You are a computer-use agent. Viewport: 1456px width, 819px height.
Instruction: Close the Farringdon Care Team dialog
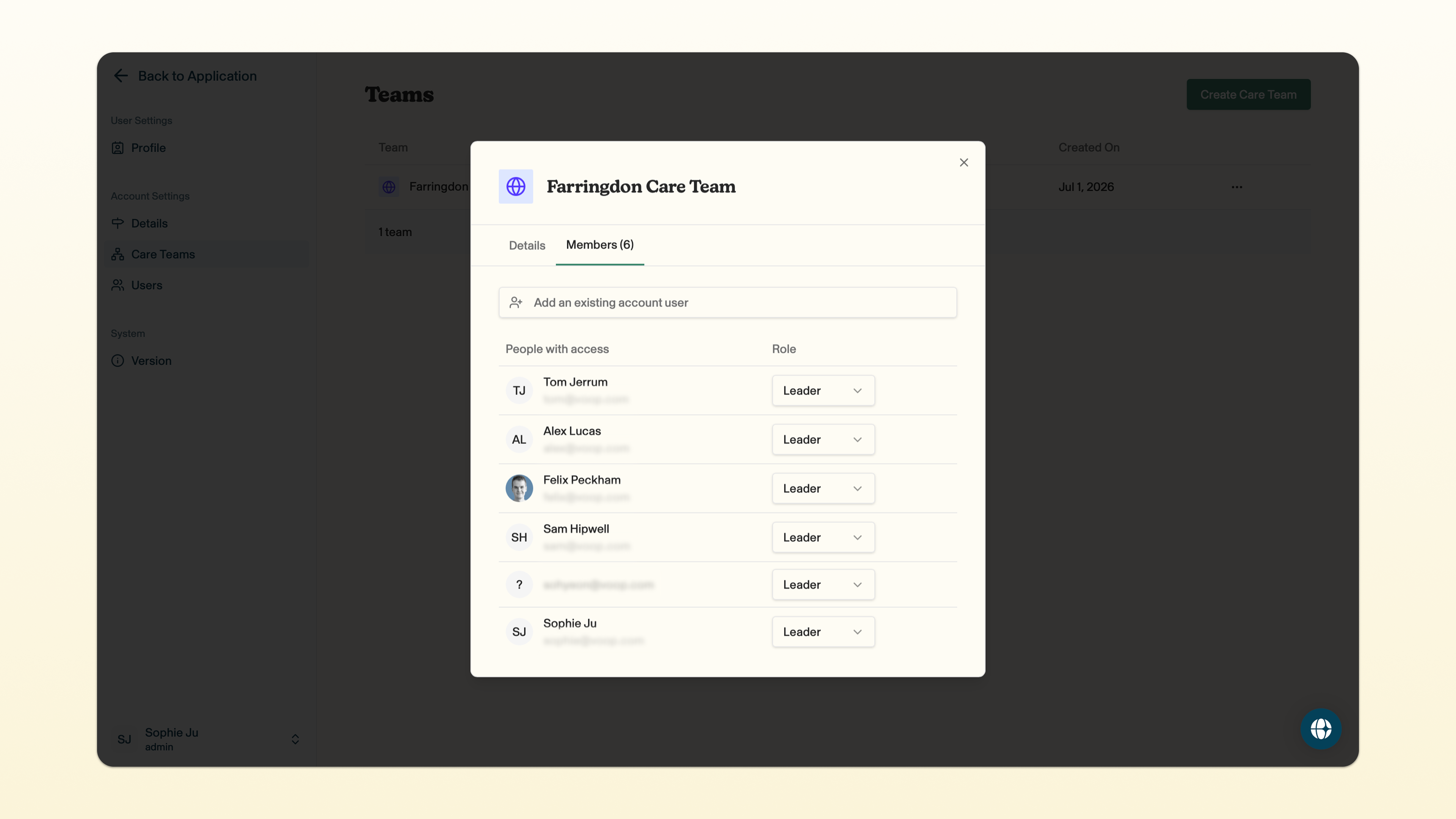click(x=964, y=163)
